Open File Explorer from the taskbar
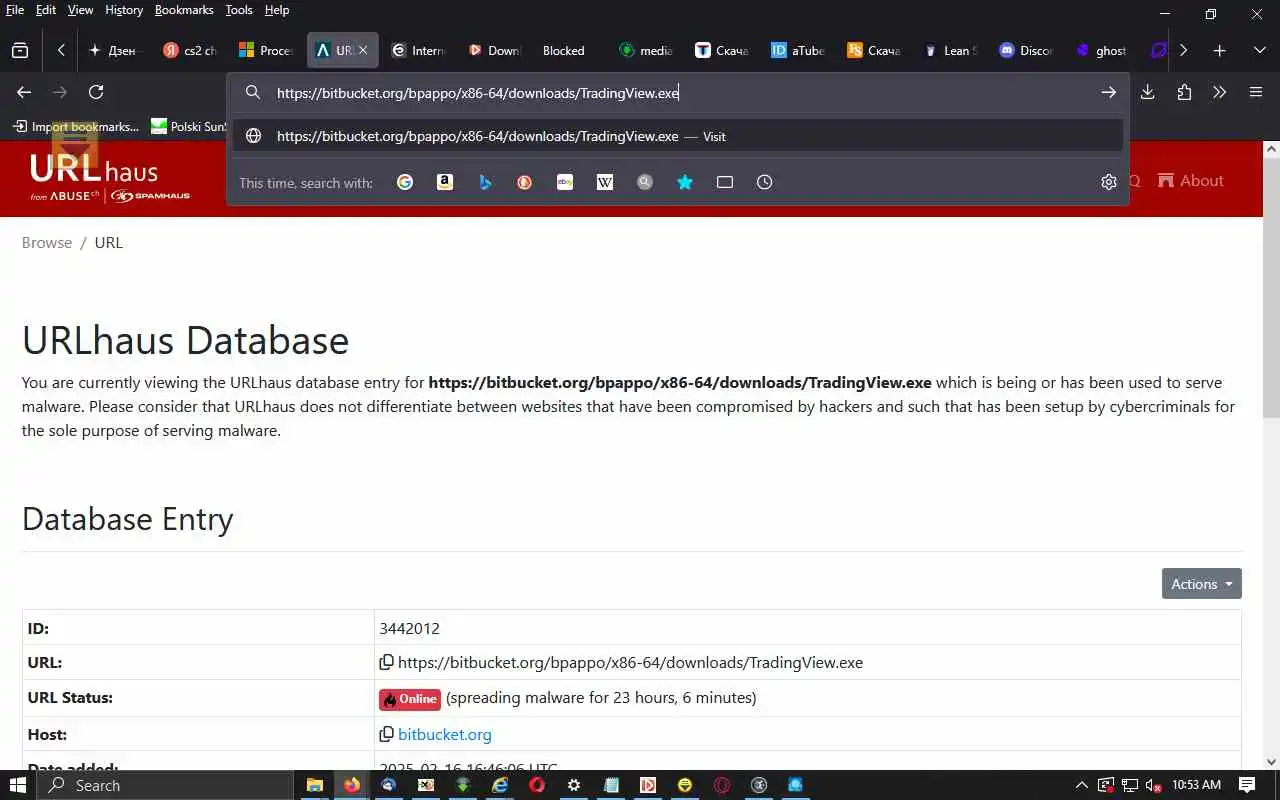Viewport: 1280px width, 800px height. coord(314,785)
